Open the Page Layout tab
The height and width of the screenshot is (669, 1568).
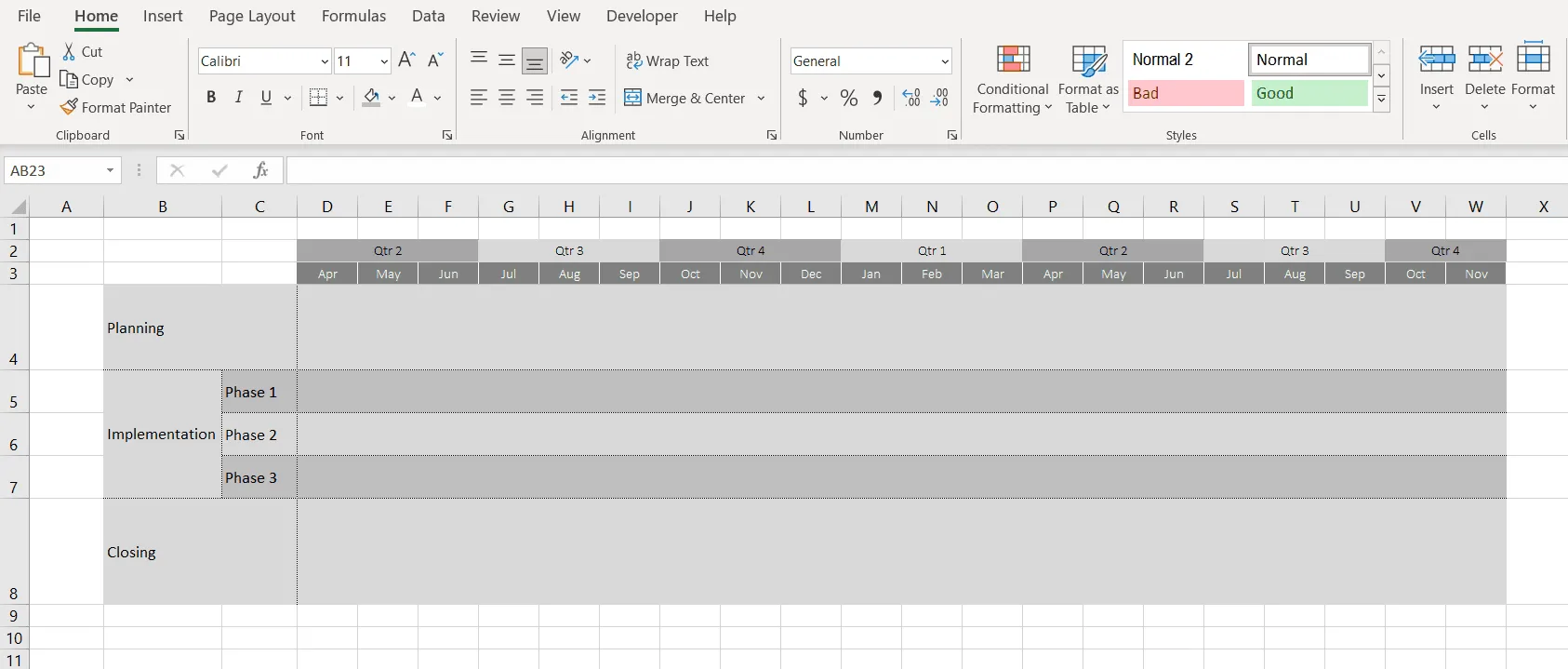coord(252,16)
